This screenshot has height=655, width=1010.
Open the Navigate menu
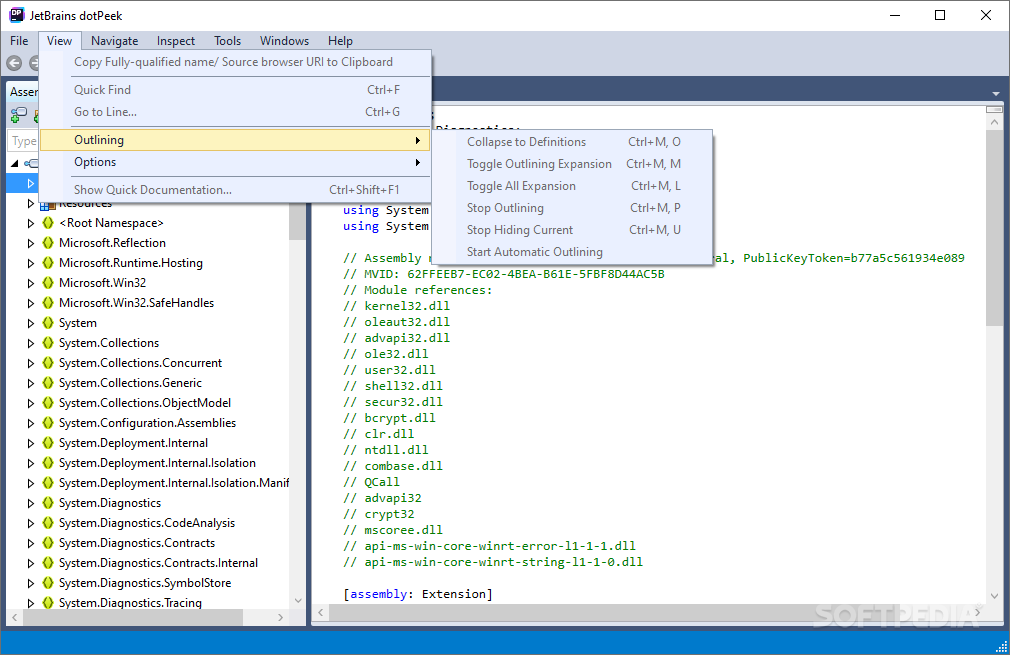click(x=114, y=41)
